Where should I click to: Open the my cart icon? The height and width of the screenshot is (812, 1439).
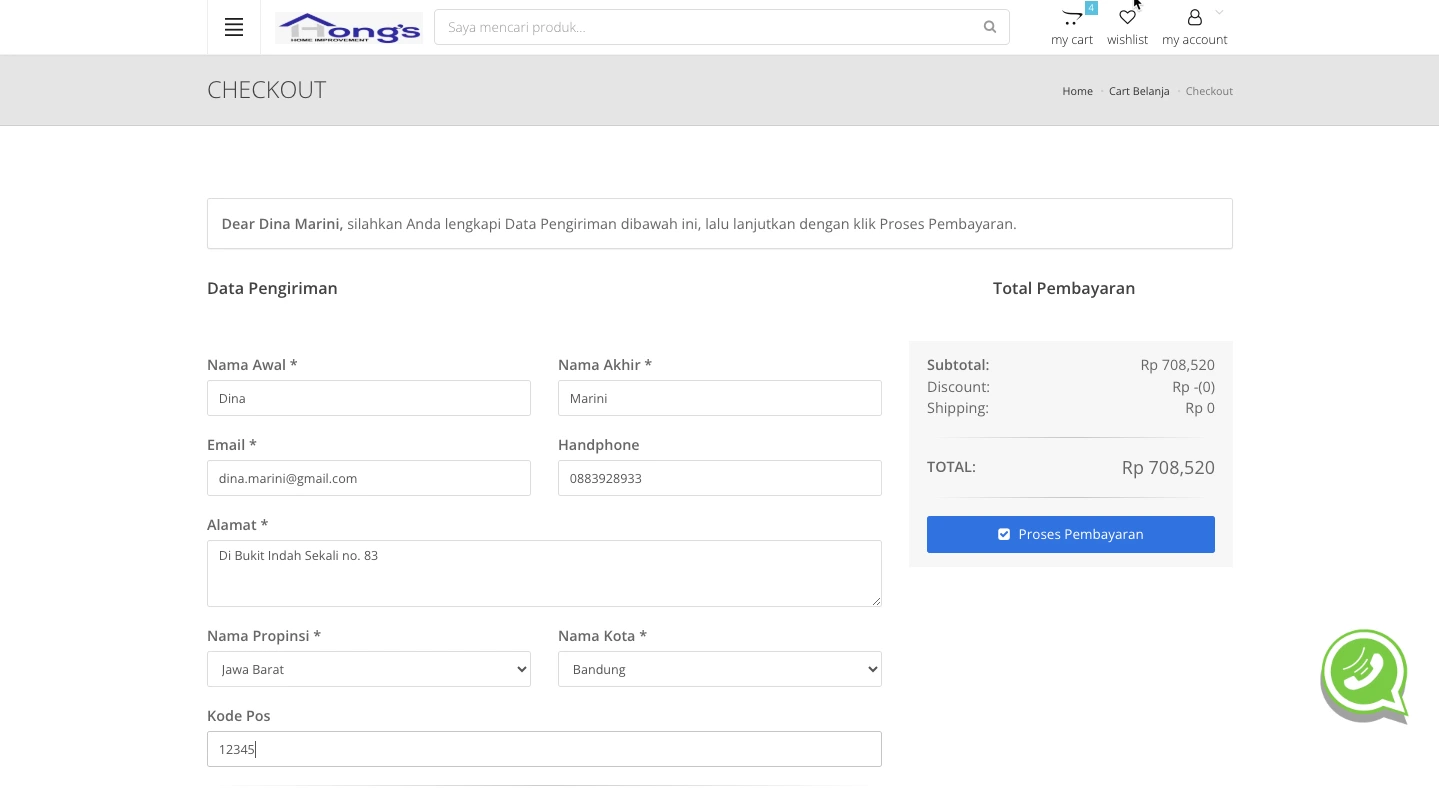(x=1072, y=18)
